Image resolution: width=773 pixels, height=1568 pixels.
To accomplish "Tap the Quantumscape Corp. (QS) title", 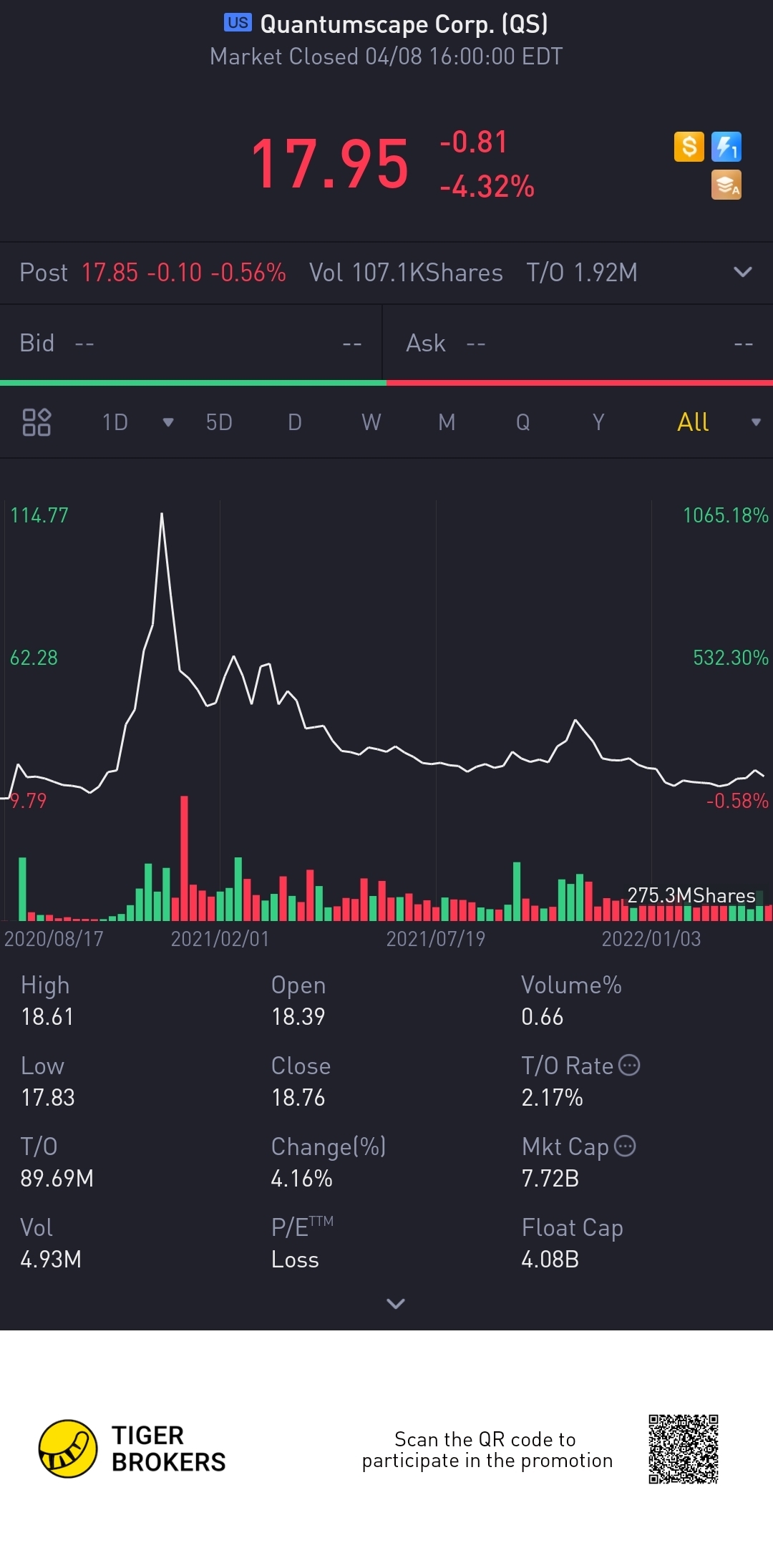I will 404,24.
